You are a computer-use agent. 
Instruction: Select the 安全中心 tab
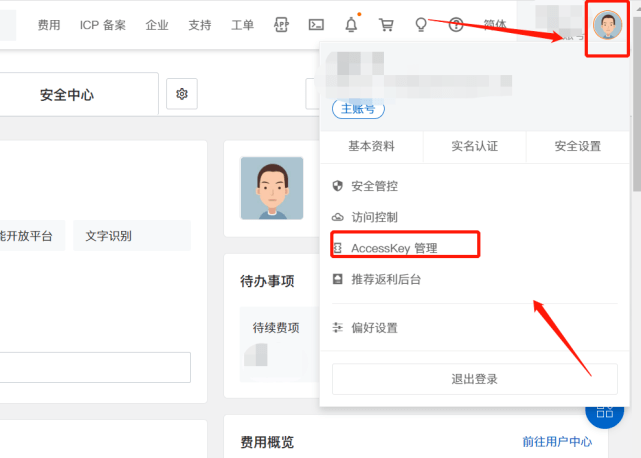[x=67, y=95]
